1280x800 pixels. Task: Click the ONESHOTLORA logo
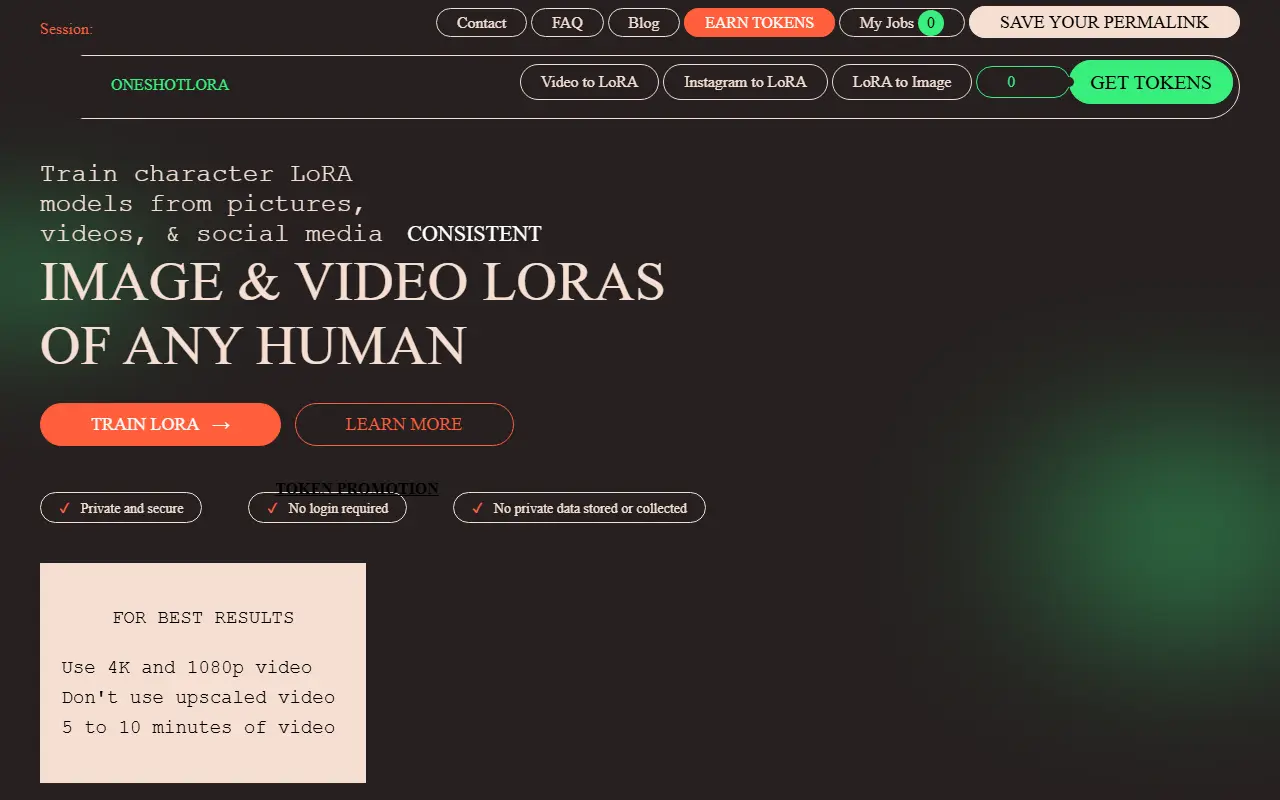(x=170, y=85)
